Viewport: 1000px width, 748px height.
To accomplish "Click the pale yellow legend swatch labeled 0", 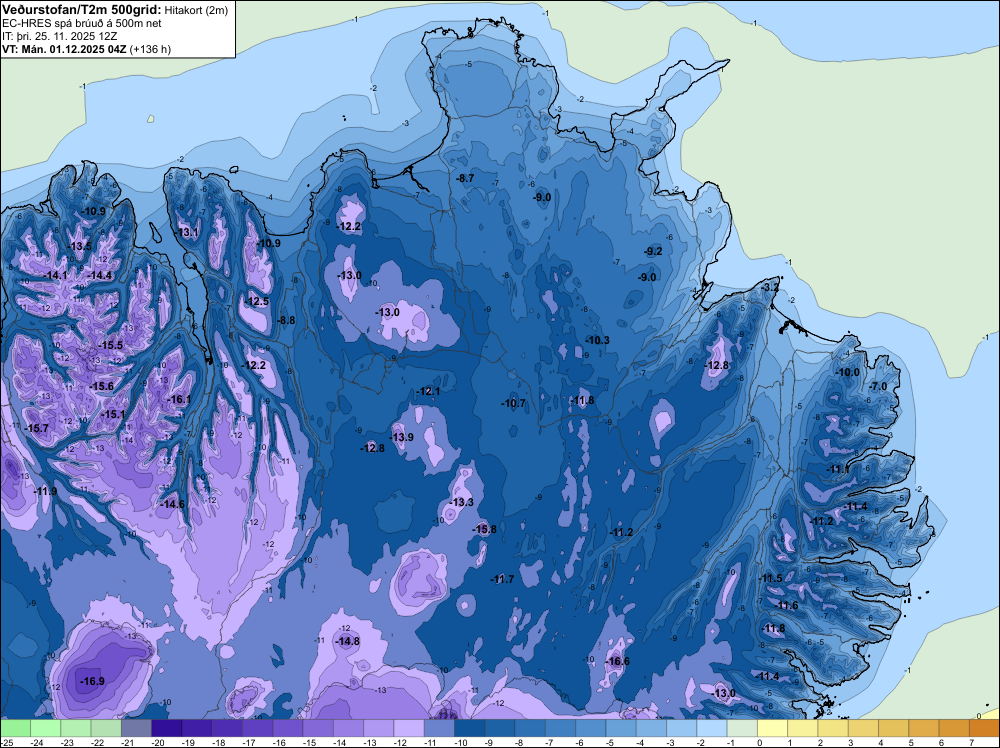I will click(772, 728).
